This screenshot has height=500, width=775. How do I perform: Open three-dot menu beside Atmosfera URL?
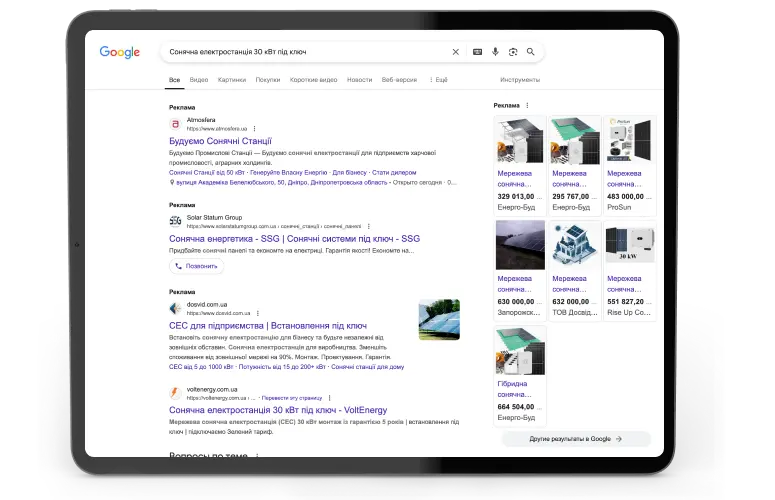(x=255, y=128)
